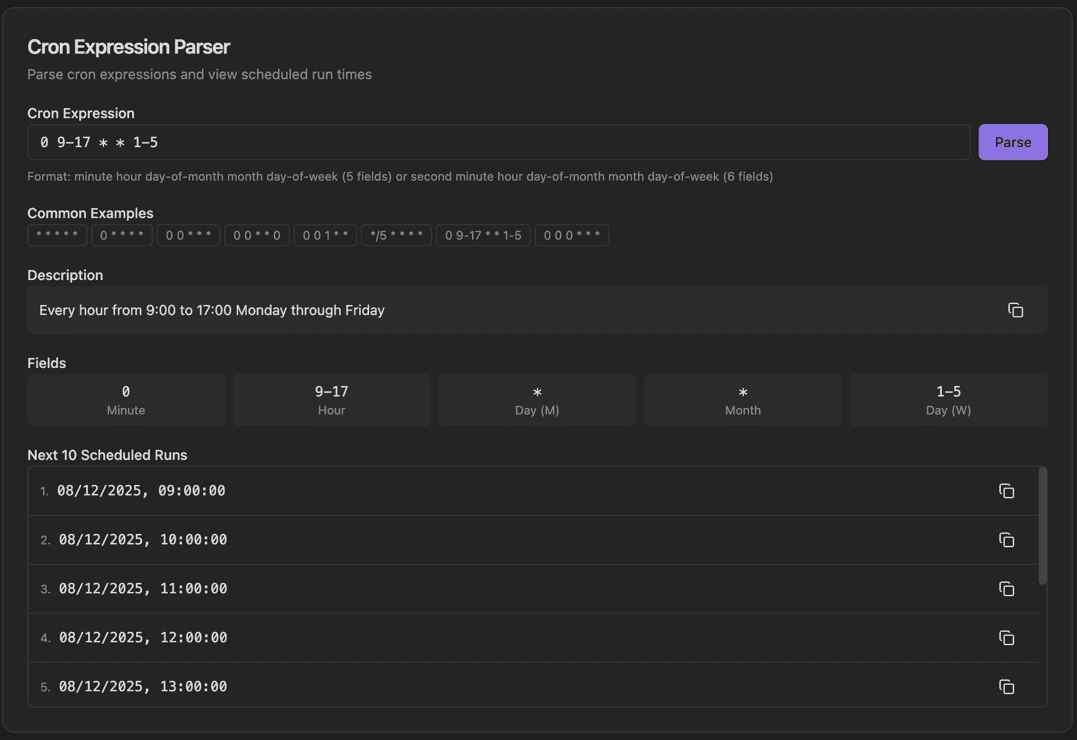This screenshot has height=740, width=1077.
Task: Apply the '0 0 * * *' daily example
Action: coord(188,234)
